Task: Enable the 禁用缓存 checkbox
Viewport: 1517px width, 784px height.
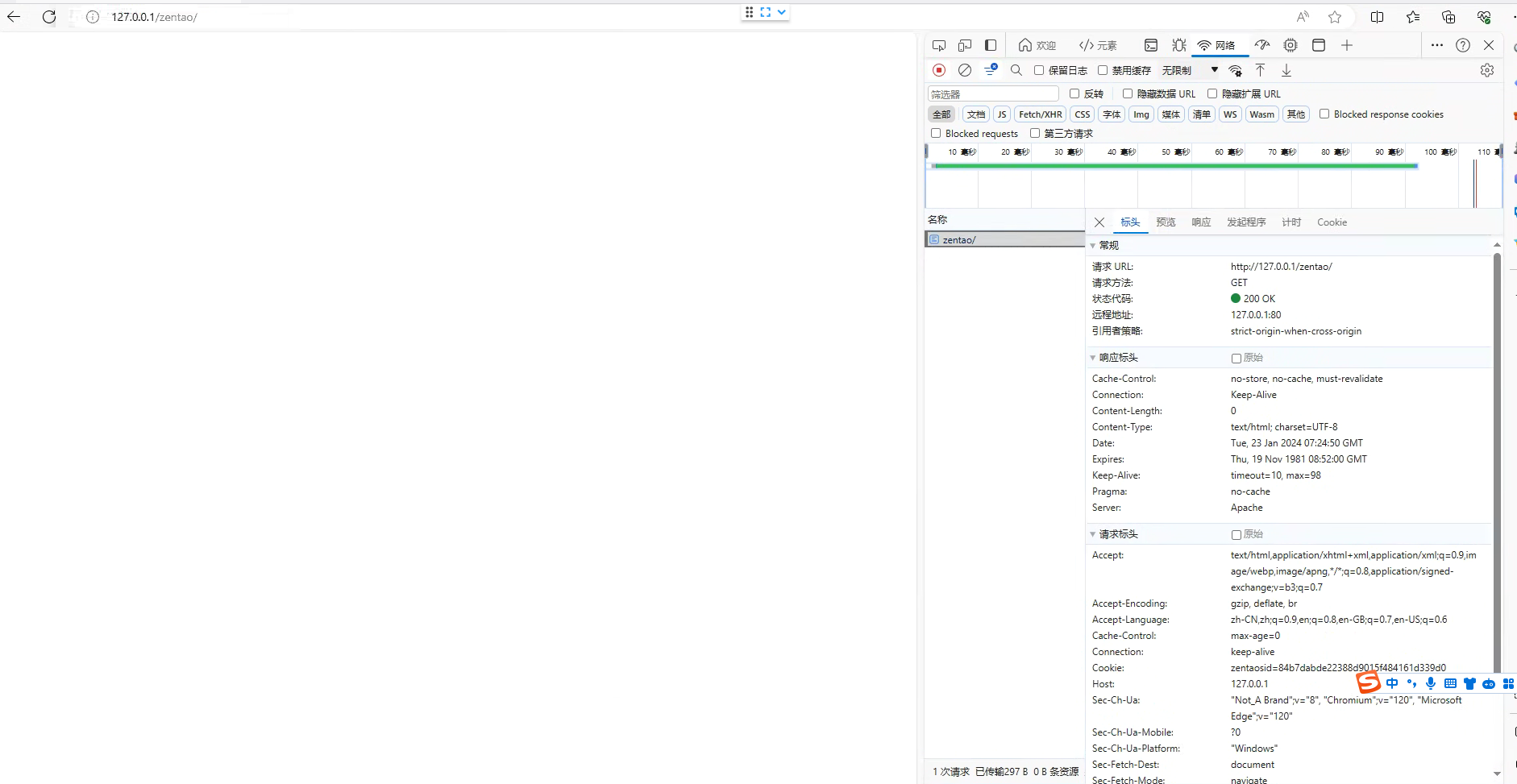Action: point(1103,70)
